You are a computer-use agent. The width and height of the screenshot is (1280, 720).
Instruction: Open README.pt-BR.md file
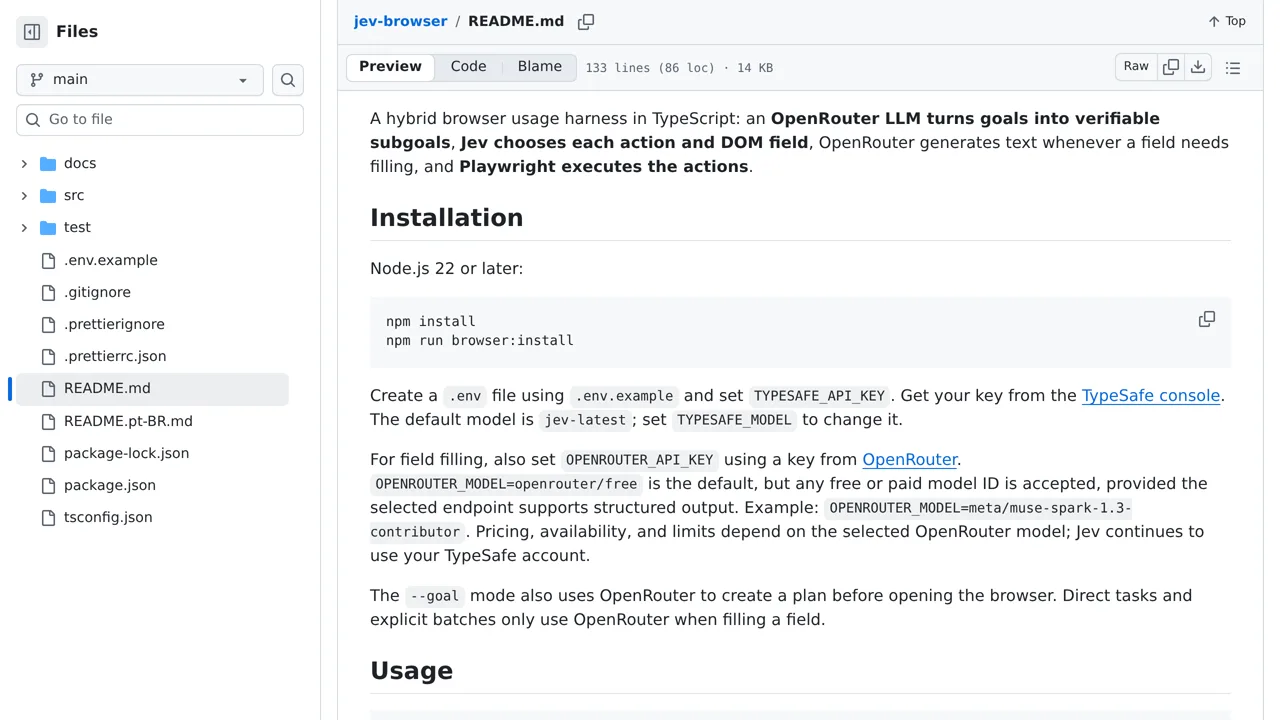point(128,421)
